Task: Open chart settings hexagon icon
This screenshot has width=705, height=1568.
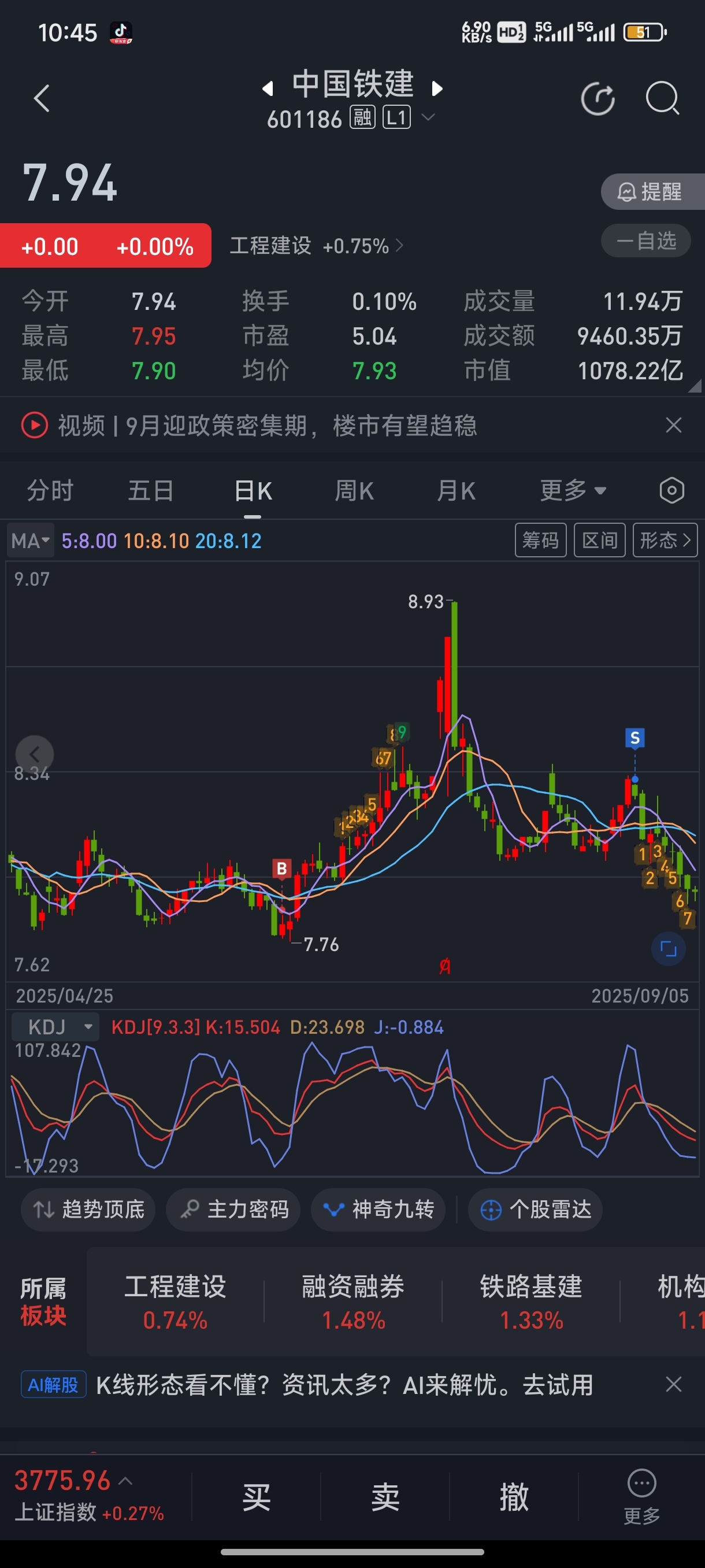Action: tap(671, 491)
